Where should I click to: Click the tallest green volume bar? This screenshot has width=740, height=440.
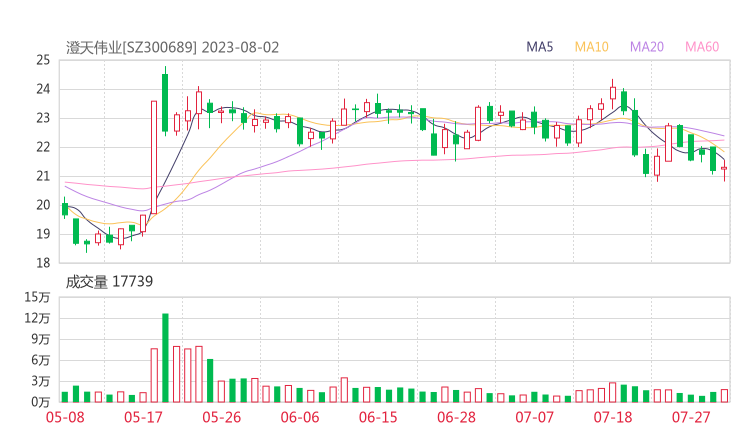click(165, 357)
